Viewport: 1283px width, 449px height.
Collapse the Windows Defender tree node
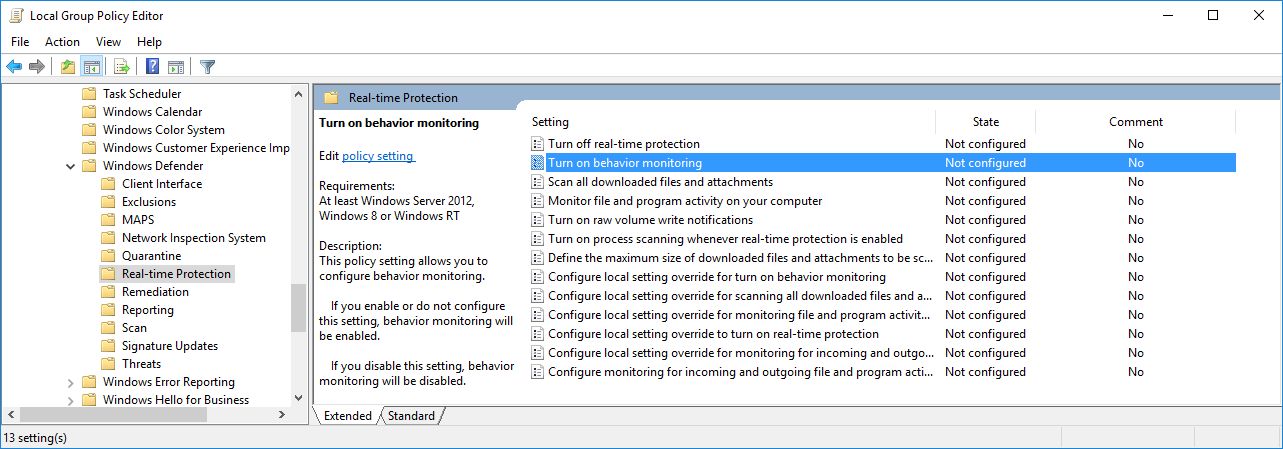70,166
